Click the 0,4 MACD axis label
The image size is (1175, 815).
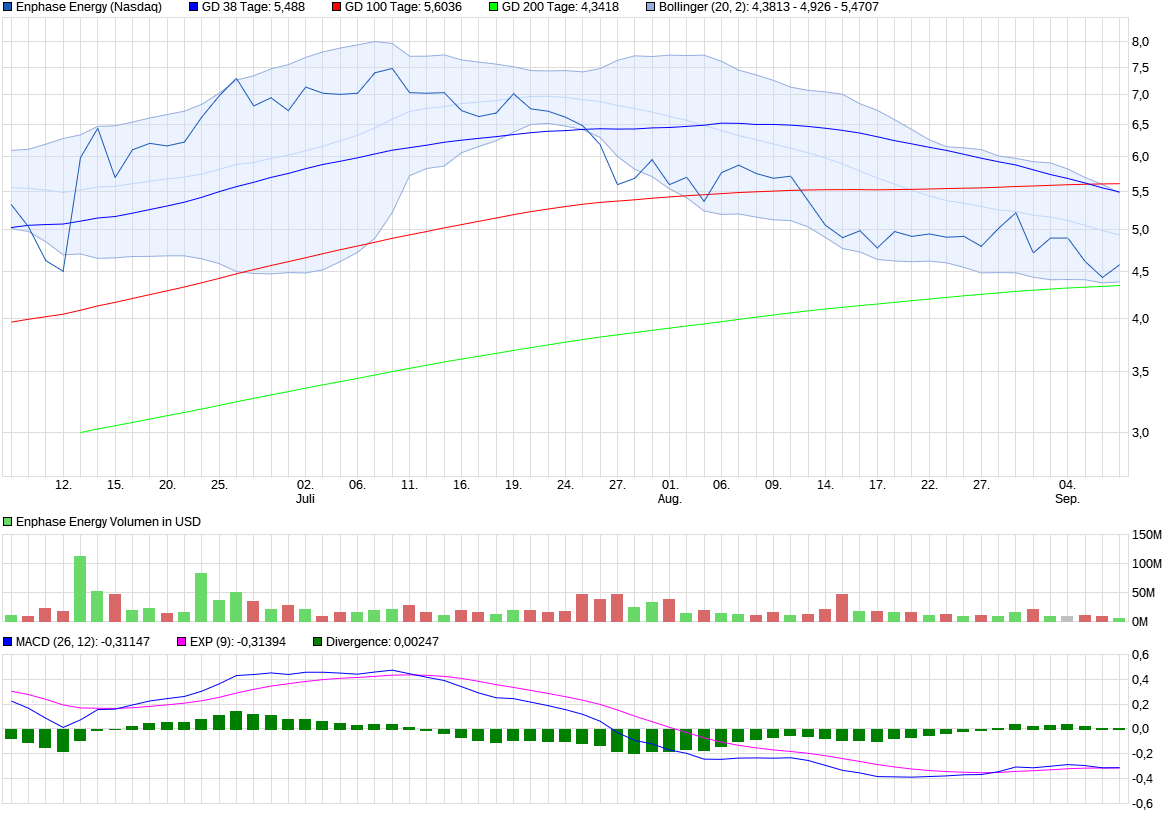tap(1140, 680)
